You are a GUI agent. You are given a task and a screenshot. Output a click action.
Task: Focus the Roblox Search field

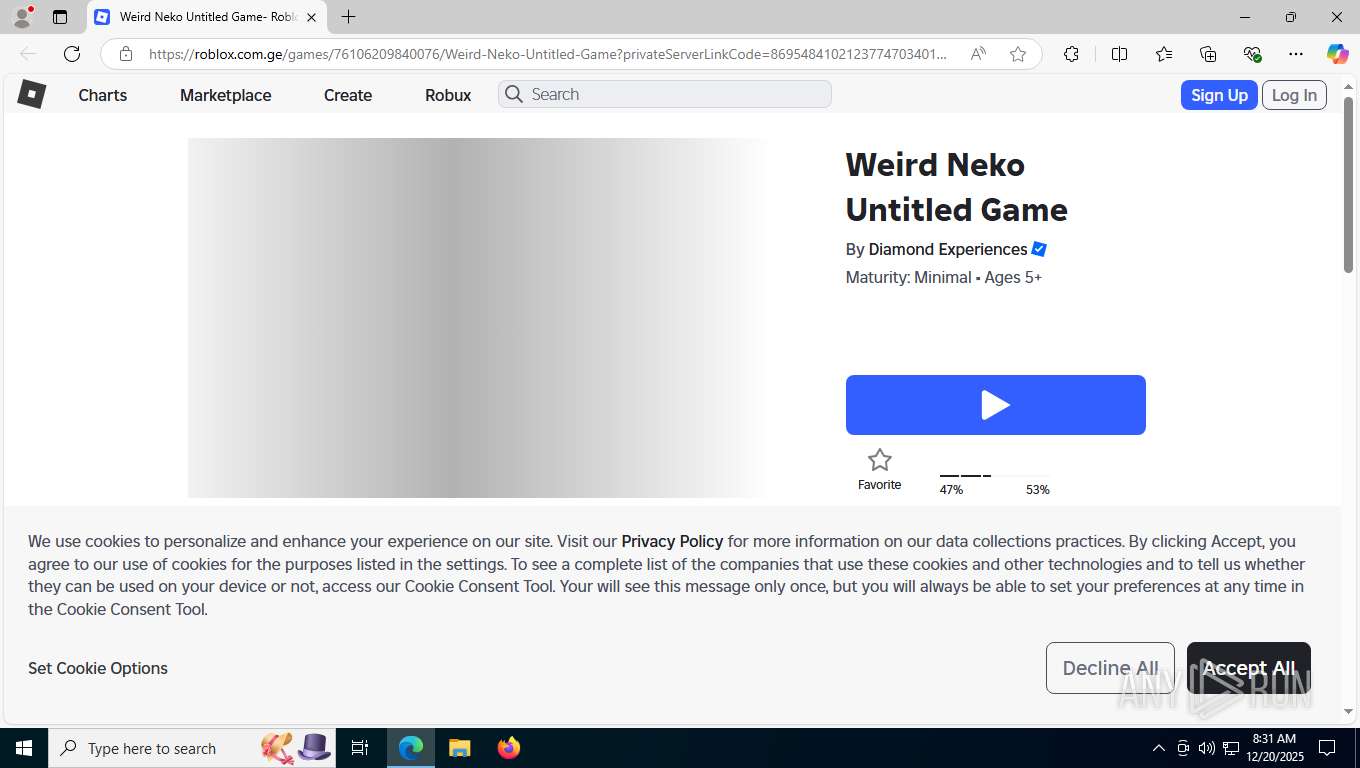point(665,94)
